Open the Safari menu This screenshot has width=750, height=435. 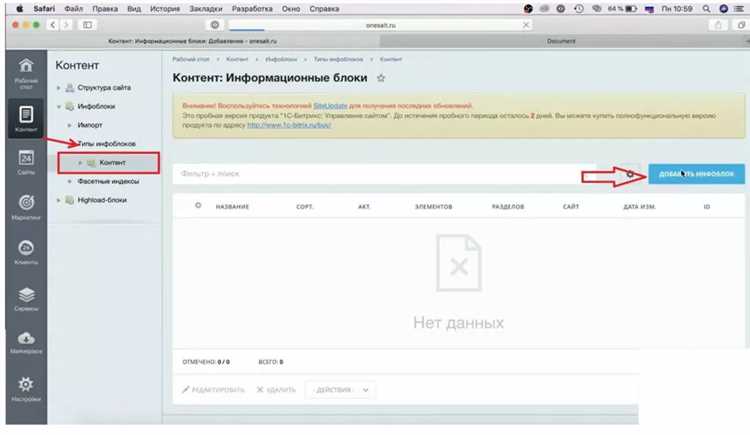[x=44, y=9]
